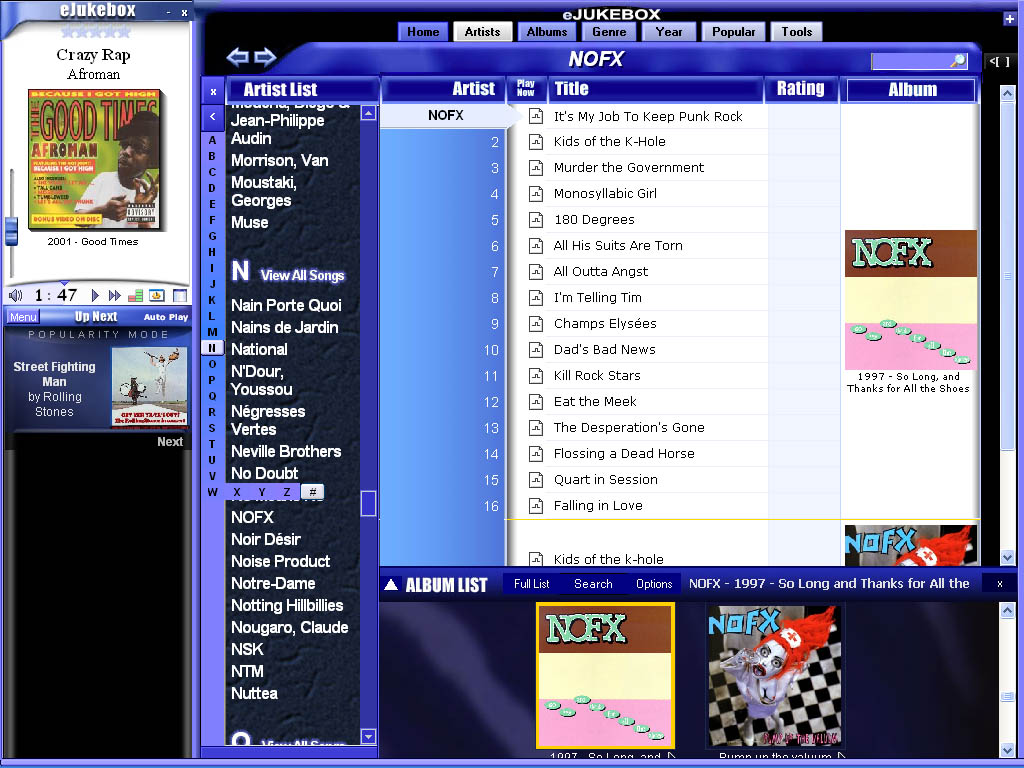Image resolution: width=1024 pixels, height=768 pixels.
Task: Open the Tools tab
Action: pyautogui.click(x=797, y=31)
